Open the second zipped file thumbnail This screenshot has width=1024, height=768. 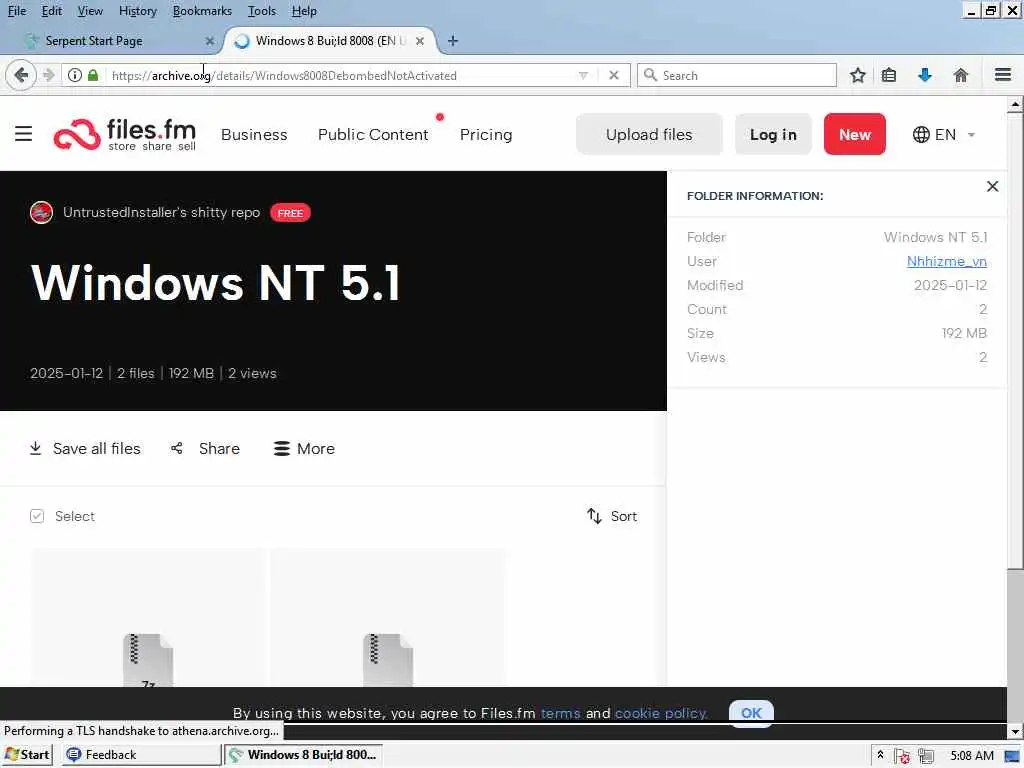coord(388,618)
